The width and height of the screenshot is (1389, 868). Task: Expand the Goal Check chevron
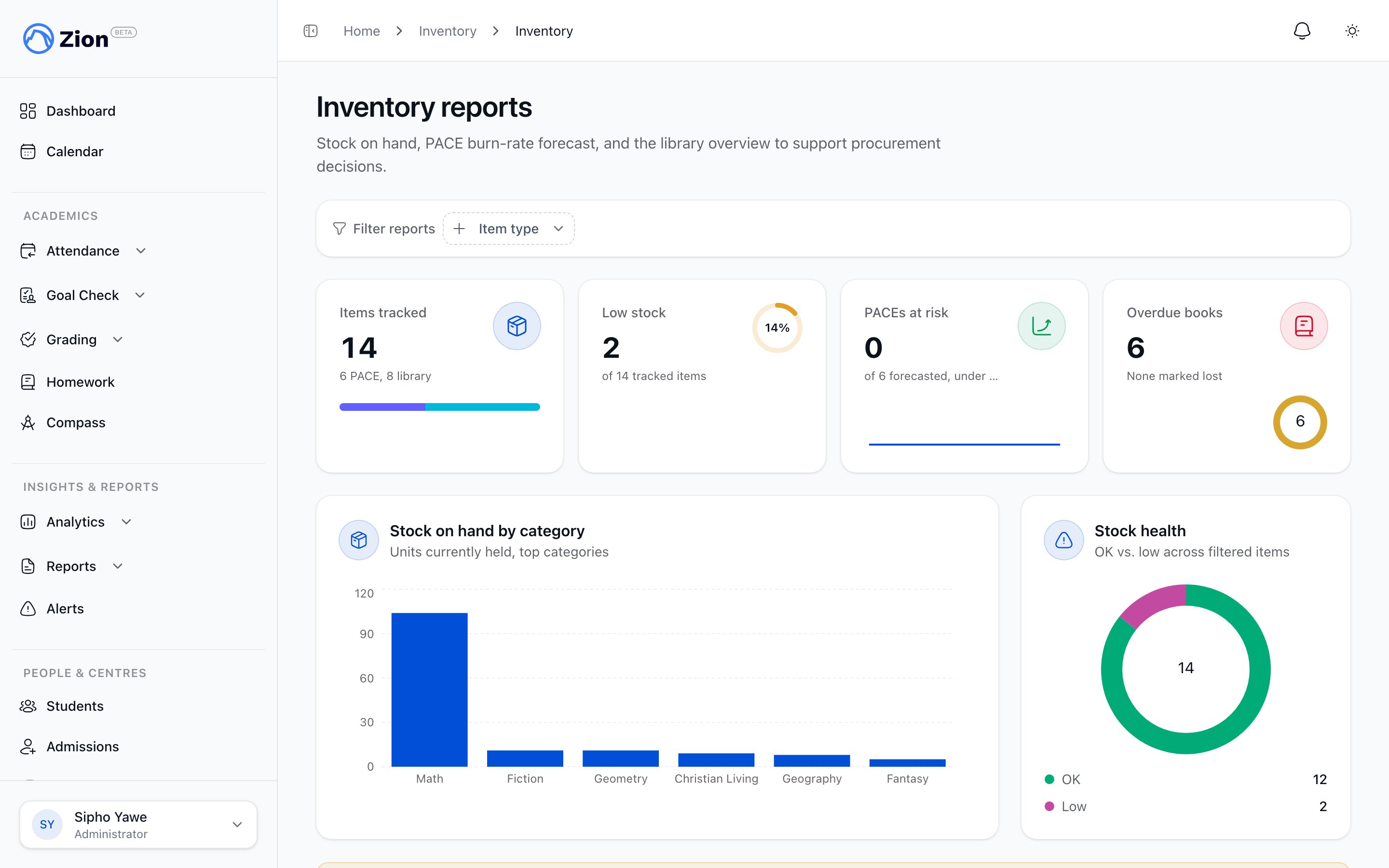pos(140,295)
